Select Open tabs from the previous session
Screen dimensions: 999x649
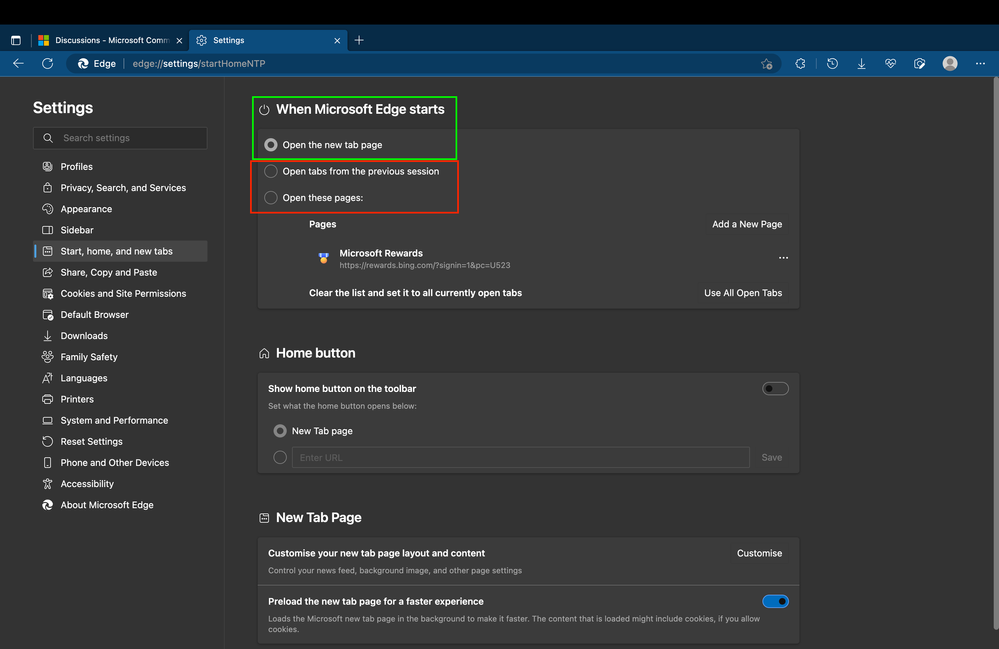(x=271, y=171)
